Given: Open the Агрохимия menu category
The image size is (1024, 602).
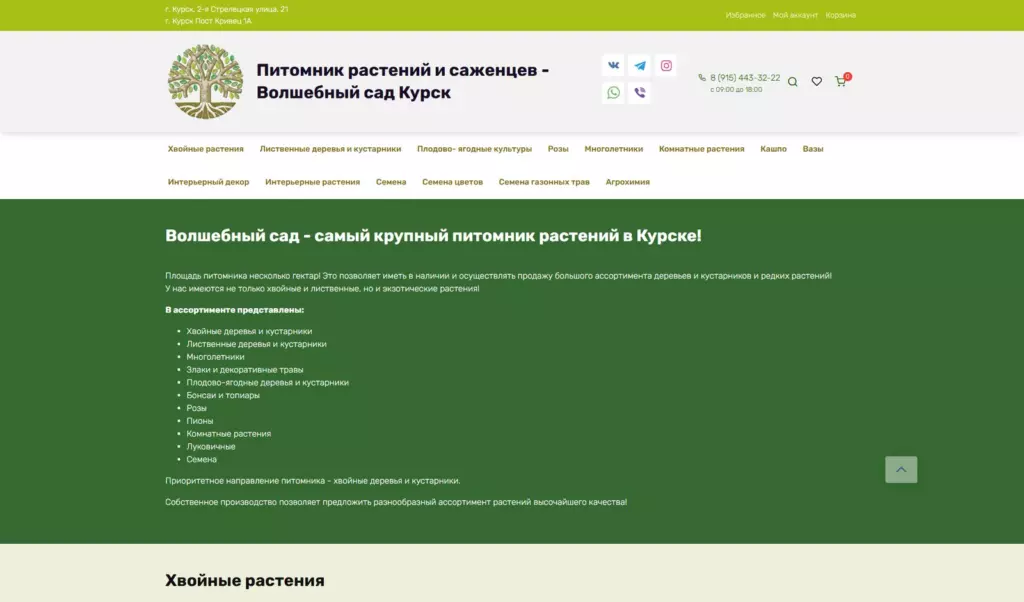Looking at the screenshot, I should 628,182.
